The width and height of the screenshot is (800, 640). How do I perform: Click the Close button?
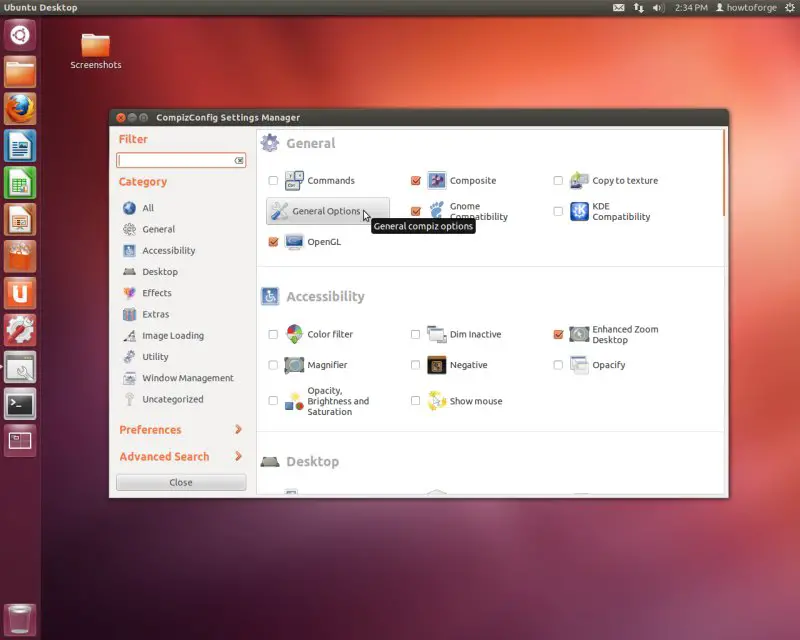(x=181, y=482)
